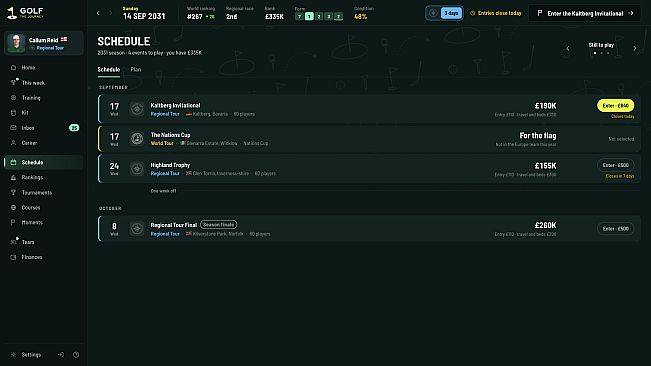Show next Still to play item

click(x=634, y=49)
